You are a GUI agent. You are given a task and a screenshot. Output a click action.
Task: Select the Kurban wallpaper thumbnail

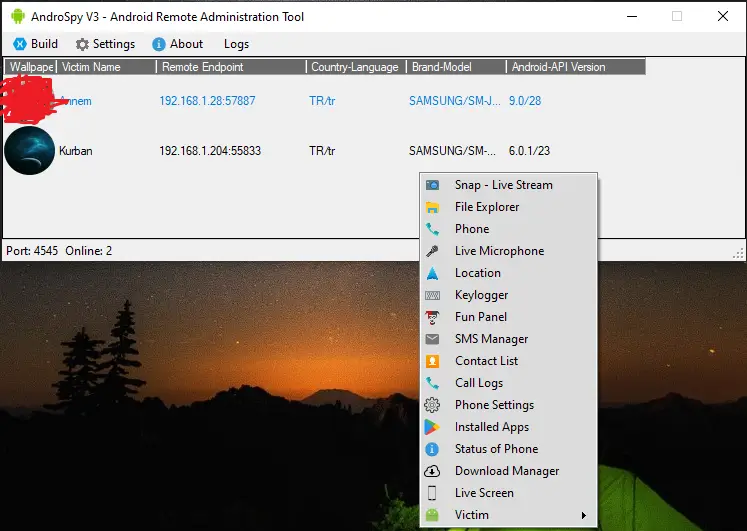tap(29, 151)
